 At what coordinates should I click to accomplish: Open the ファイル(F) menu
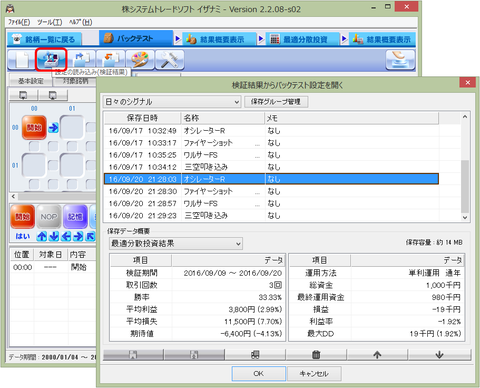tap(19, 22)
